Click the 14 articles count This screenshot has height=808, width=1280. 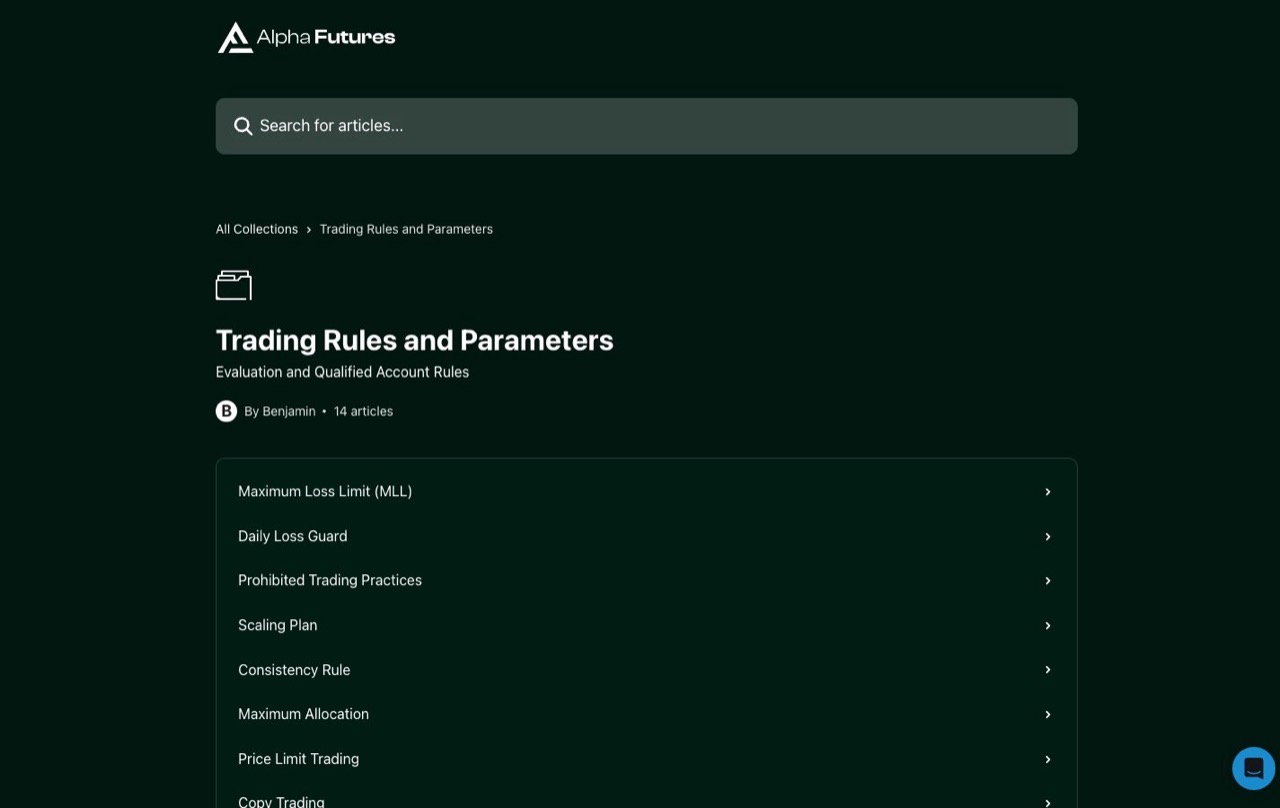coord(363,411)
